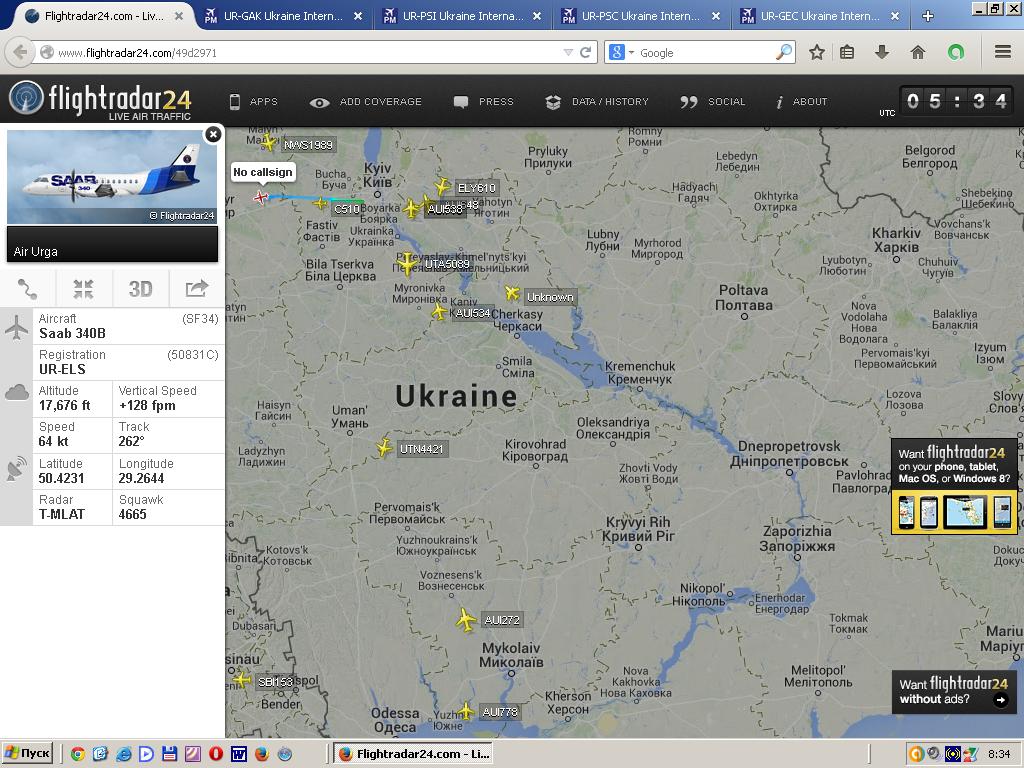Click the center-on-aircraft arrows icon
1024x768 pixels.
[x=83, y=289]
